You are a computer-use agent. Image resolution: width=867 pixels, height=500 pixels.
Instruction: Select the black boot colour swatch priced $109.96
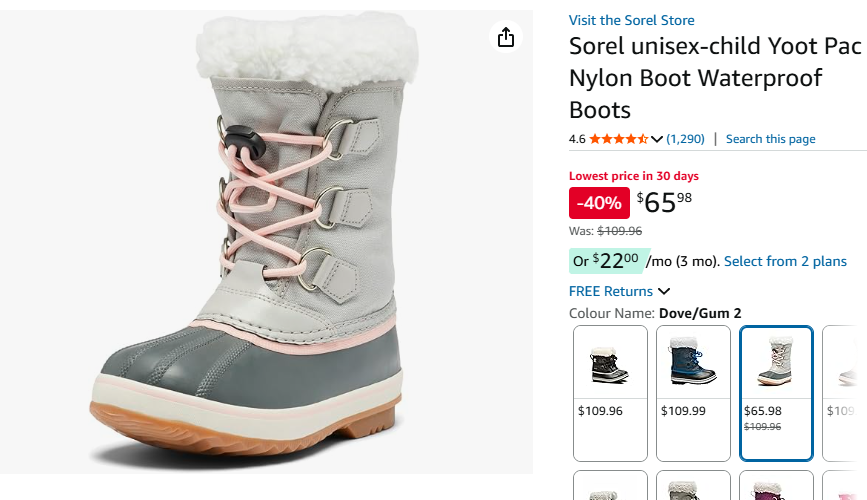(x=610, y=393)
